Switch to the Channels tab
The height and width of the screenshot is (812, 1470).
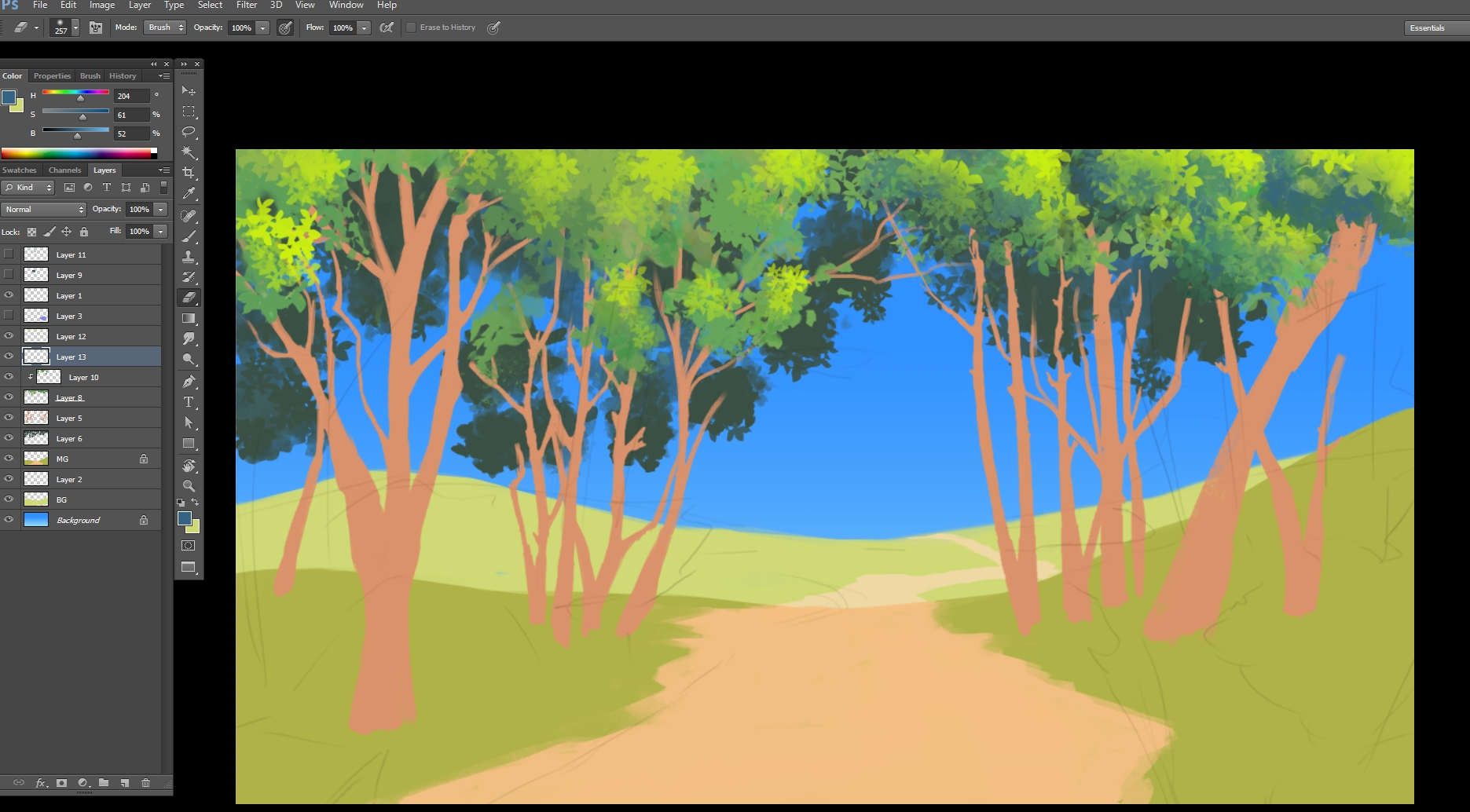(x=64, y=170)
